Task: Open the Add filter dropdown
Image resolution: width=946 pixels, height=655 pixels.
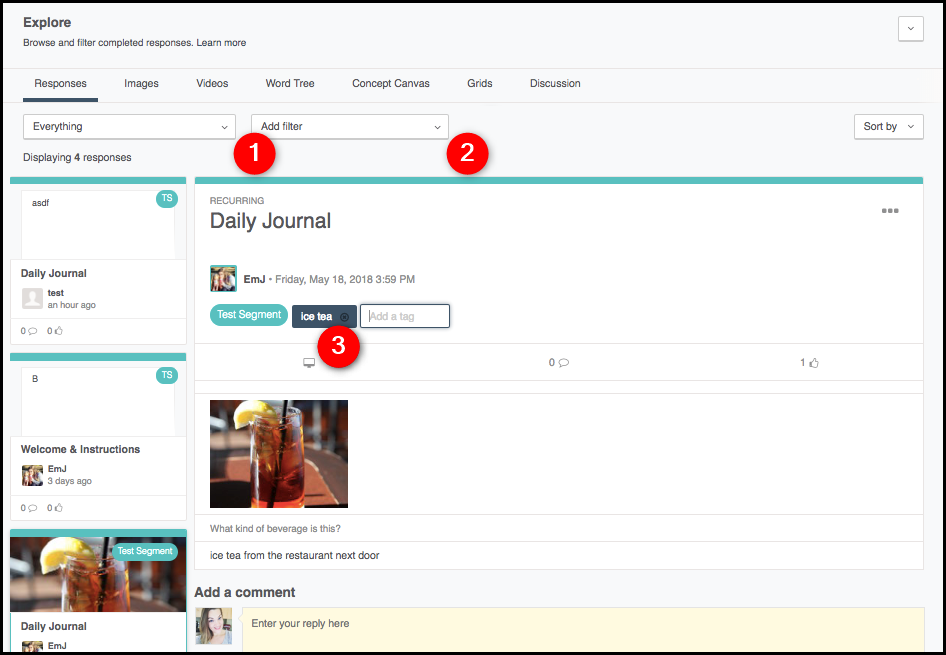Action: [350, 127]
